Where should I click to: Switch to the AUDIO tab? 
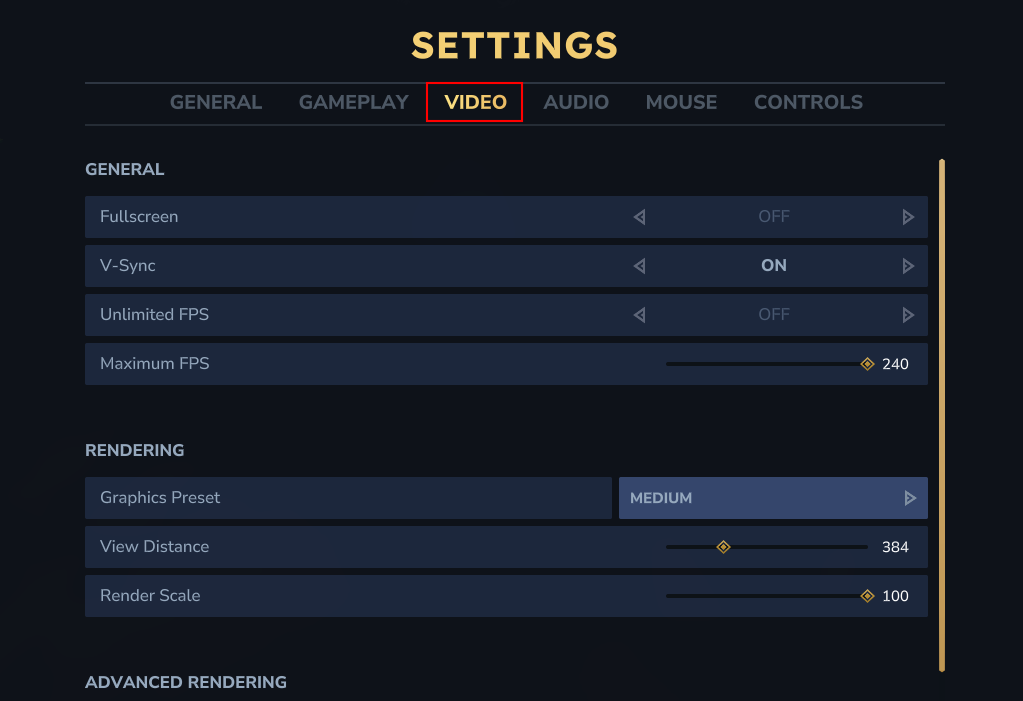click(576, 102)
